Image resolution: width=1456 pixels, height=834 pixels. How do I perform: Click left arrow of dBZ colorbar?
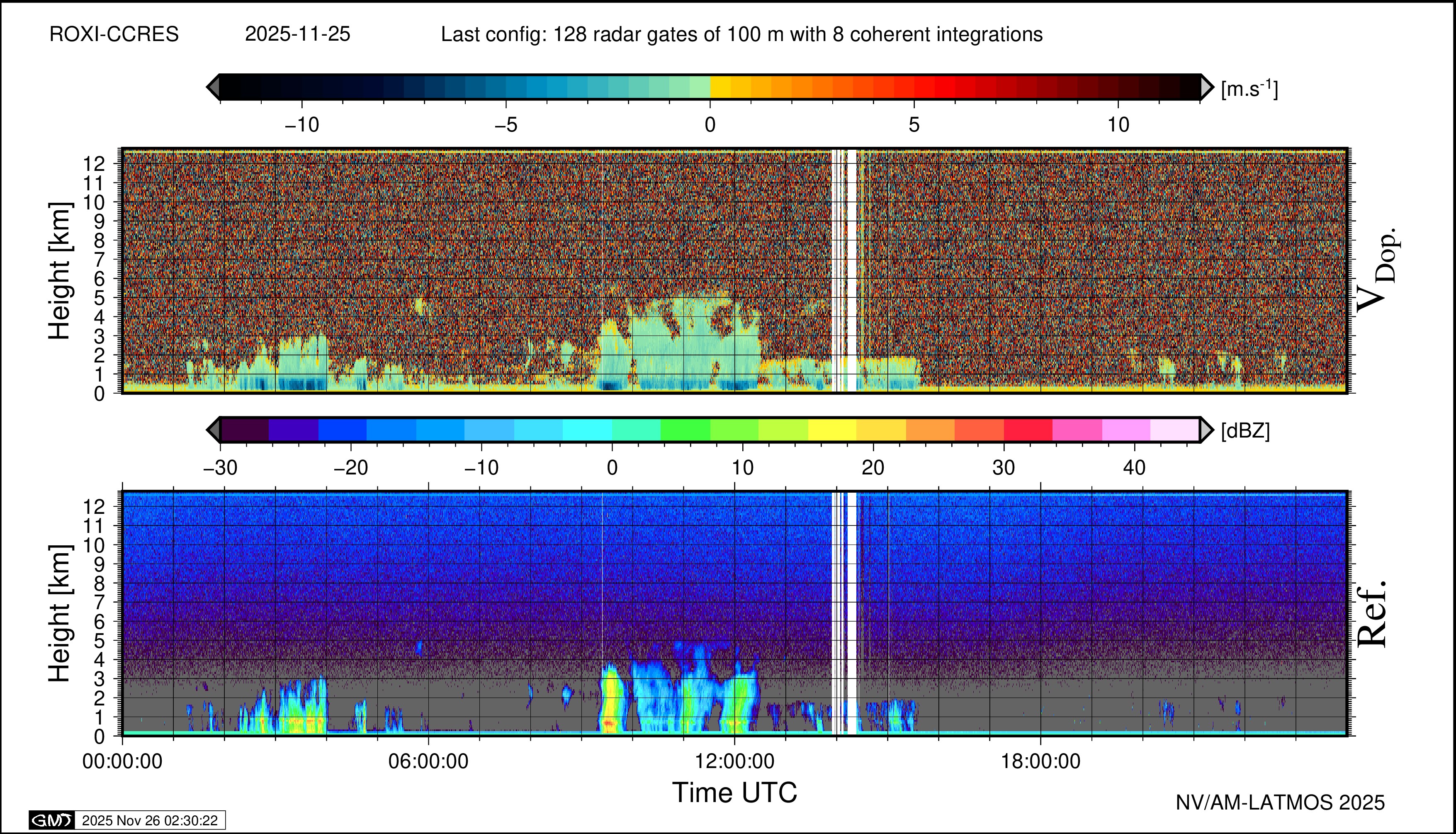(x=213, y=430)
